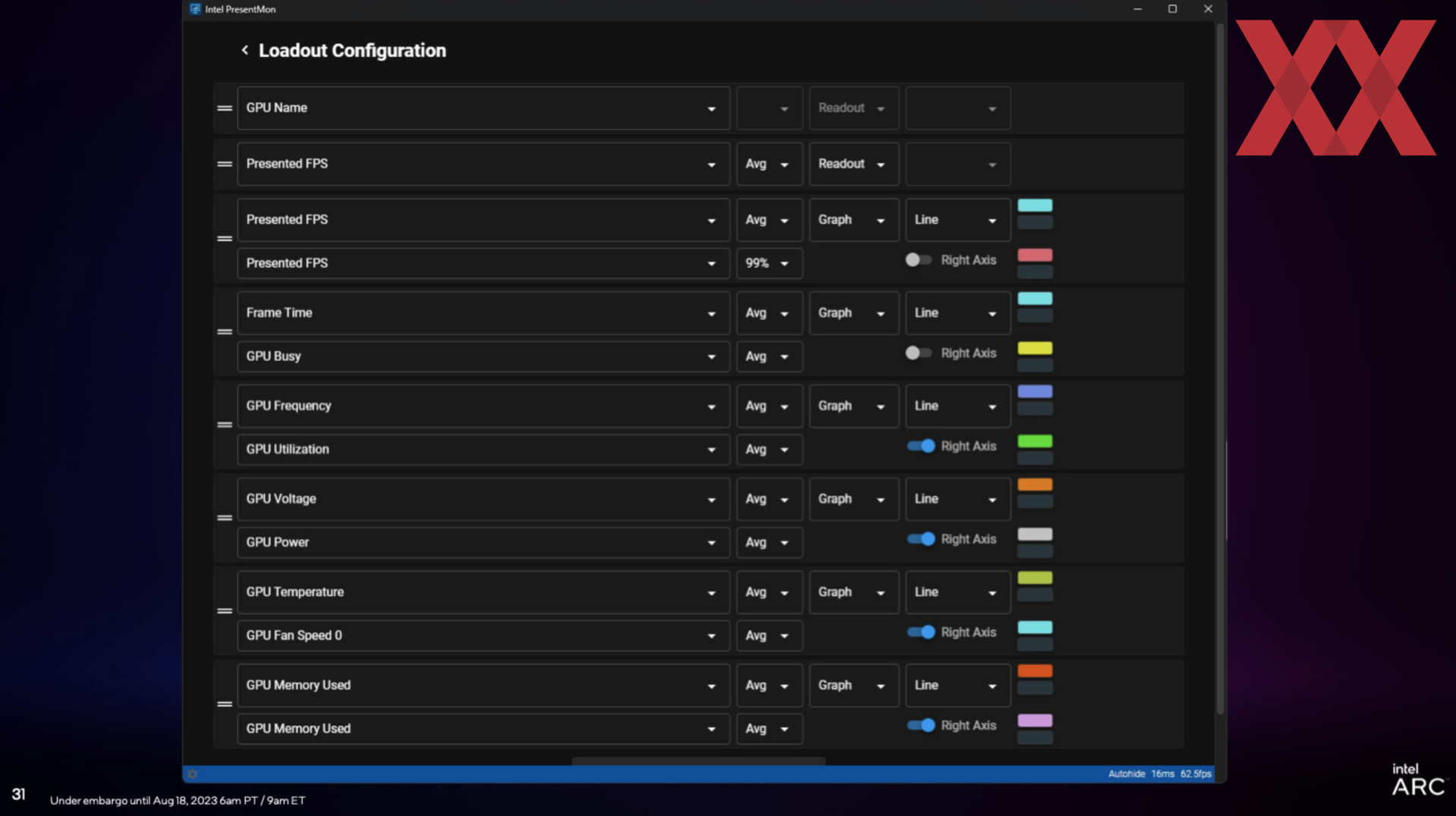Viewport: 1456px width, 816px height.
Task: Grab the drag handle of the GPU Memory Used group
Action: [x=224, y=705]
